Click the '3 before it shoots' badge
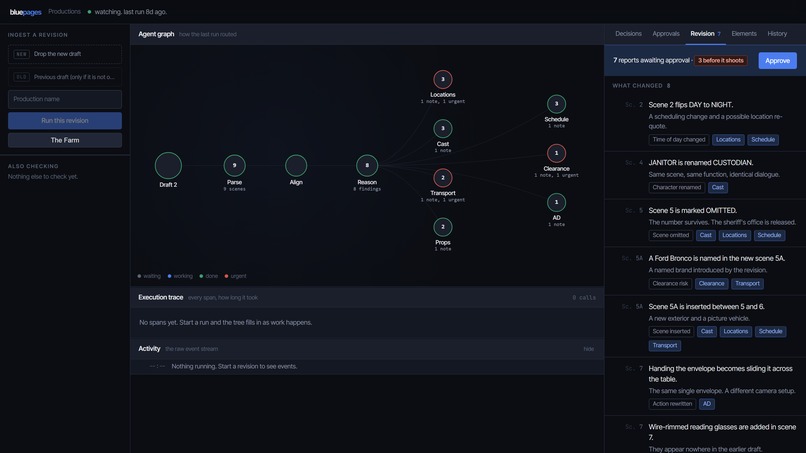806x453 pixels. tap(721, 61)
